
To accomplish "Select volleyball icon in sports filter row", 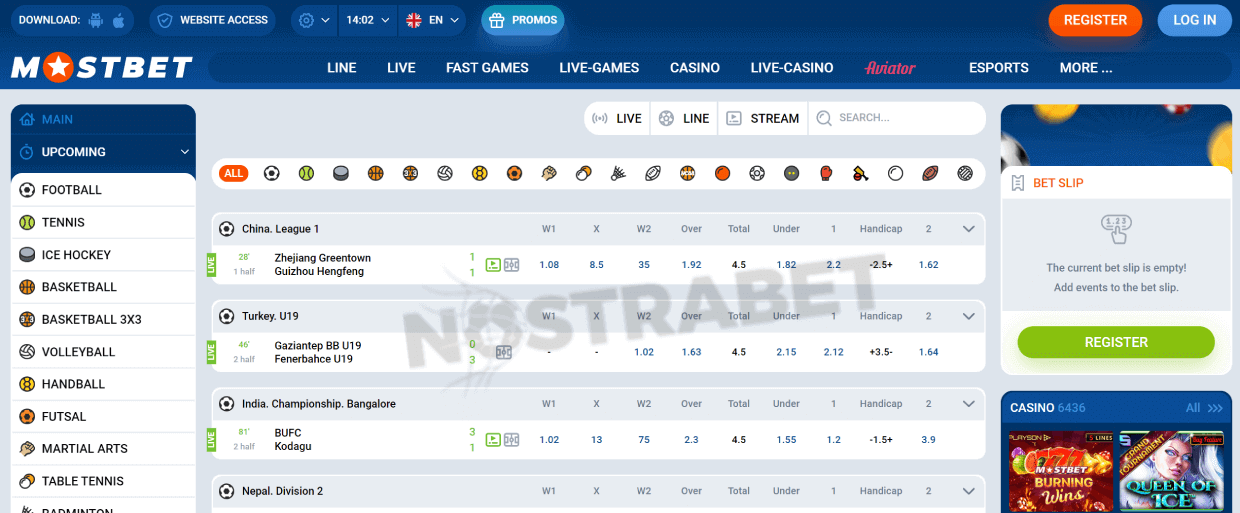I will 445,173.
